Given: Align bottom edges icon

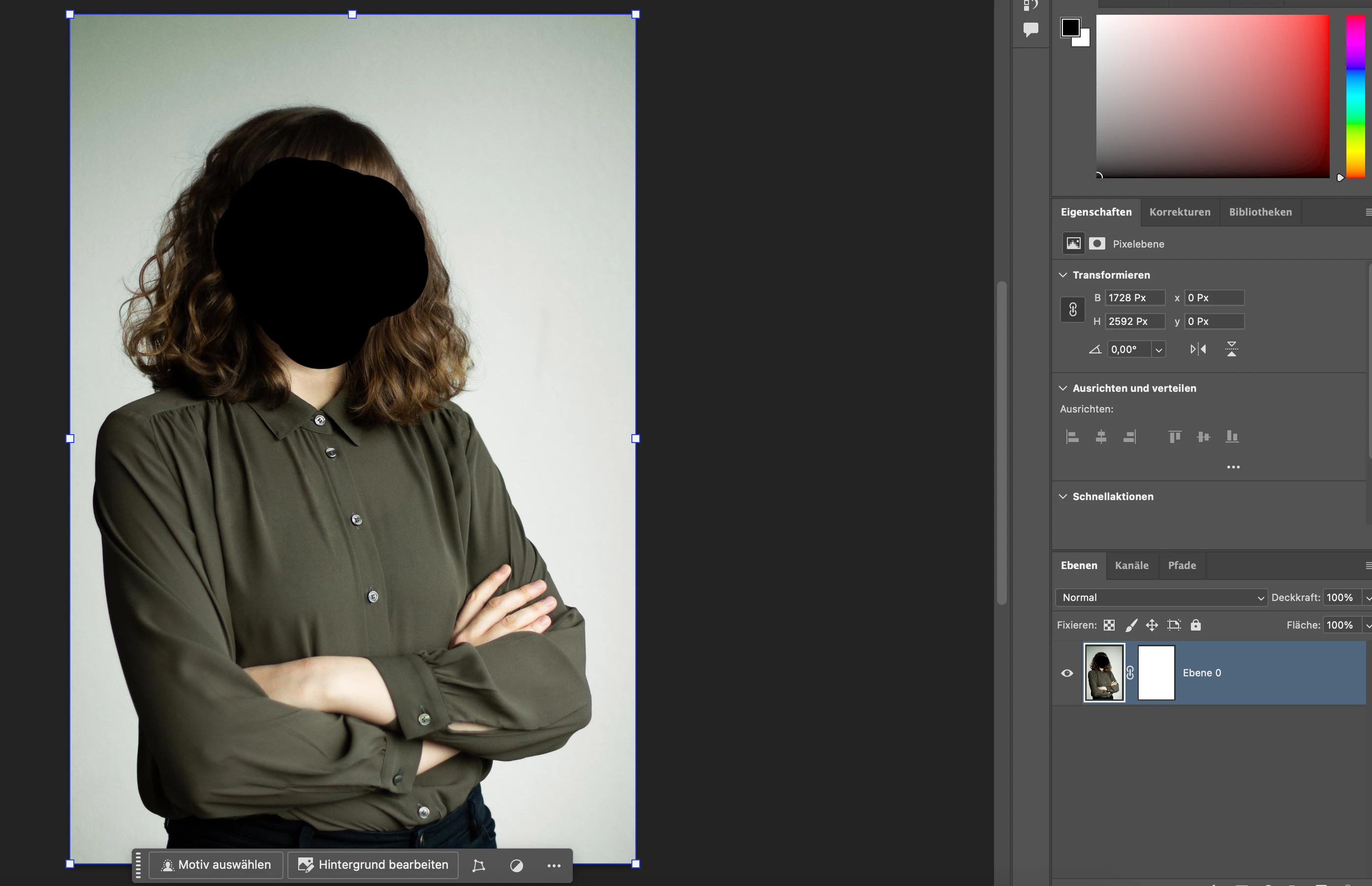Looking at the screenshot, I should pyautogui.click(x=1232, y=437).
